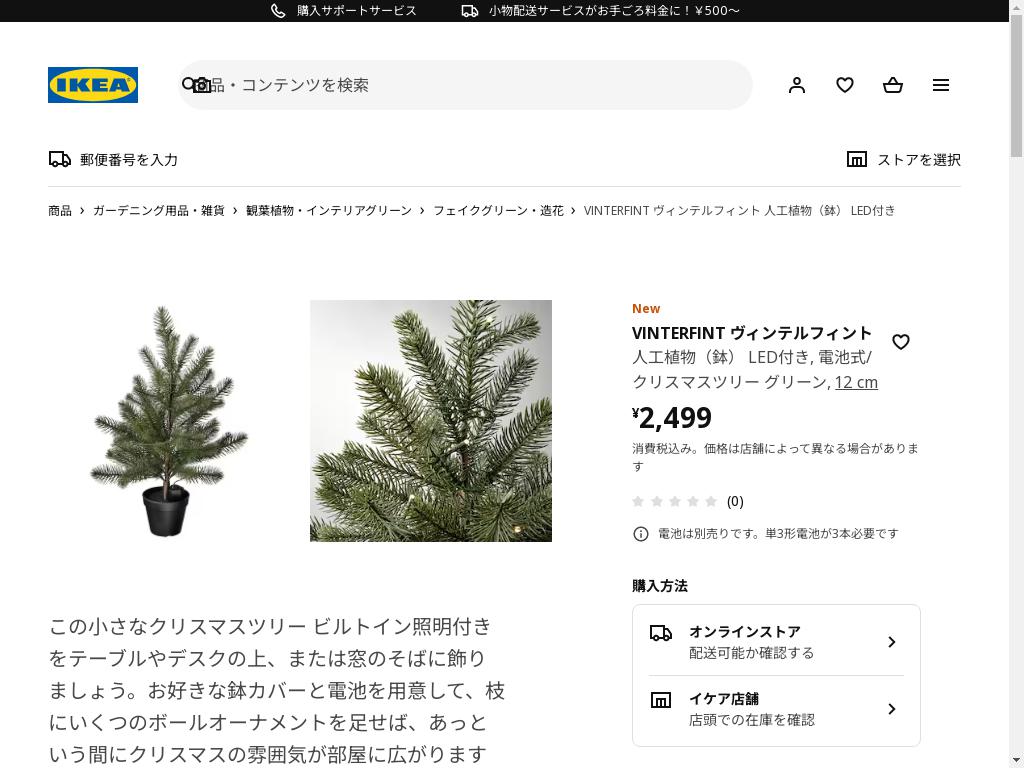This screenshot has height=768, width=1024.
Task: Open the favorites heart in header
Action: pos(845,85)
